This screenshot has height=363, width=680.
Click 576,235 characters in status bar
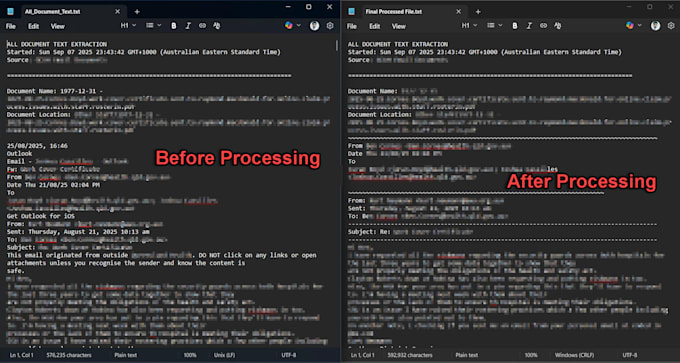(70, 355)
